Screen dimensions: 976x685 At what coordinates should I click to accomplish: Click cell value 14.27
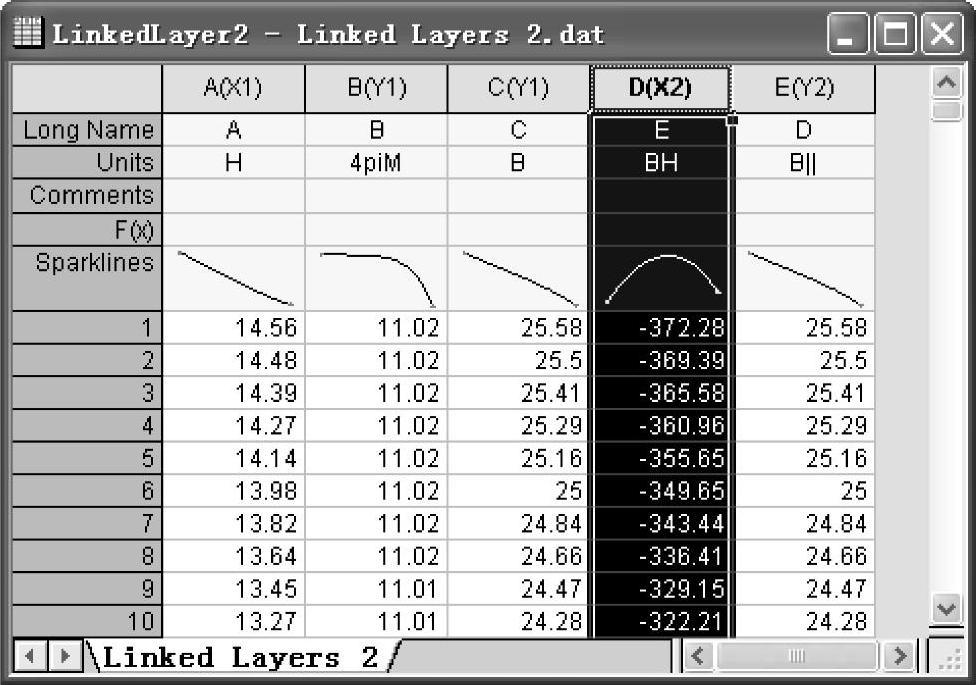tap(233, 425)
